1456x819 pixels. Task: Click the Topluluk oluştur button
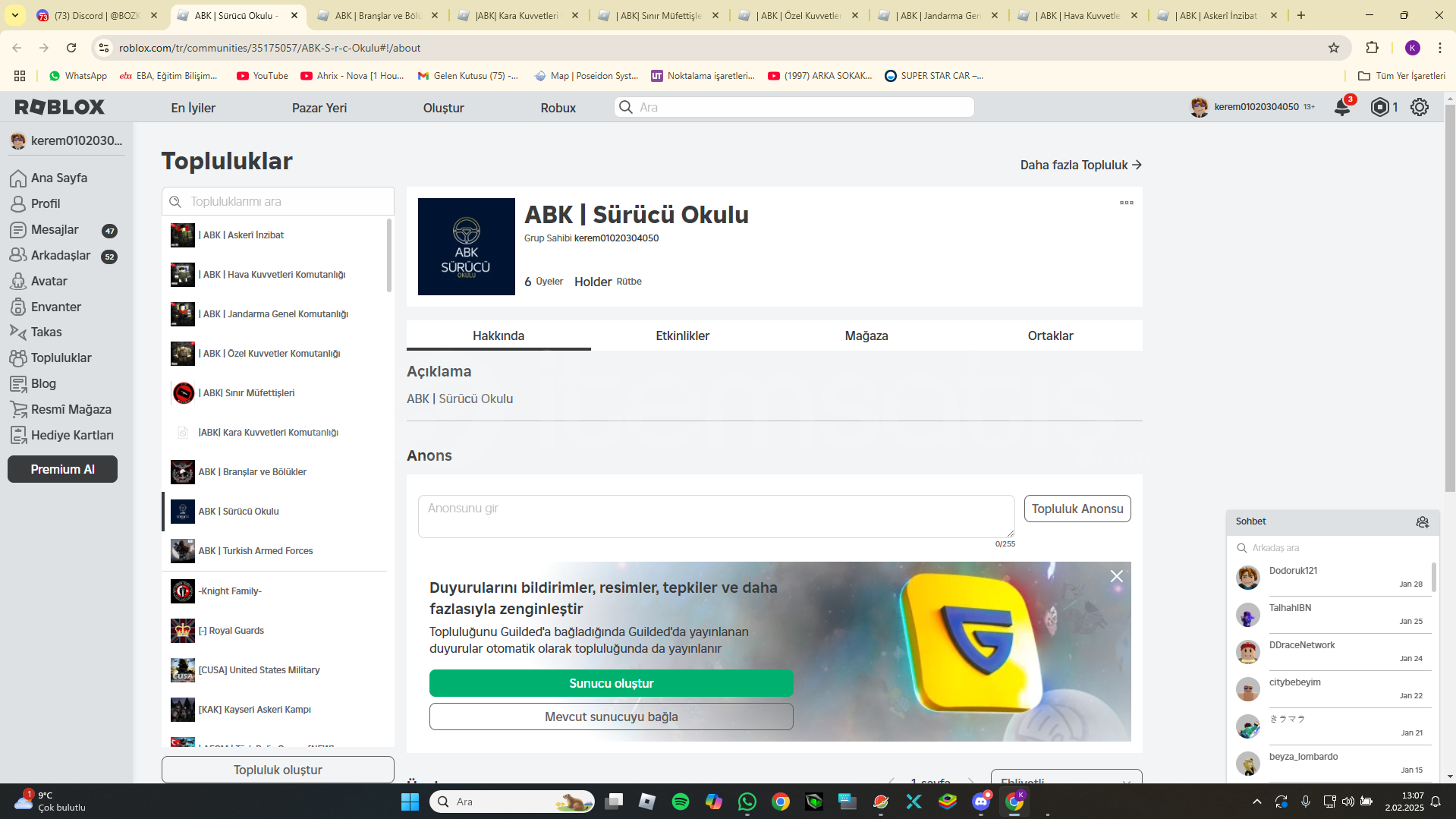[278, 770]
